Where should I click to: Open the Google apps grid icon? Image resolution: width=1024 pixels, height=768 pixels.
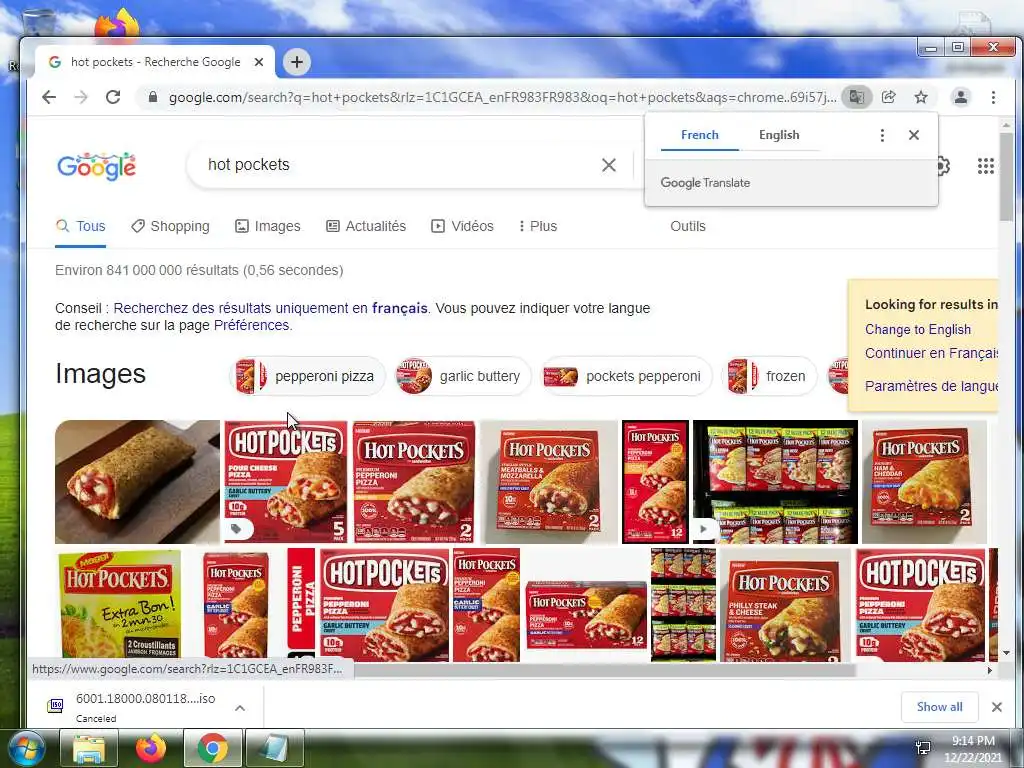pos(985,166)
